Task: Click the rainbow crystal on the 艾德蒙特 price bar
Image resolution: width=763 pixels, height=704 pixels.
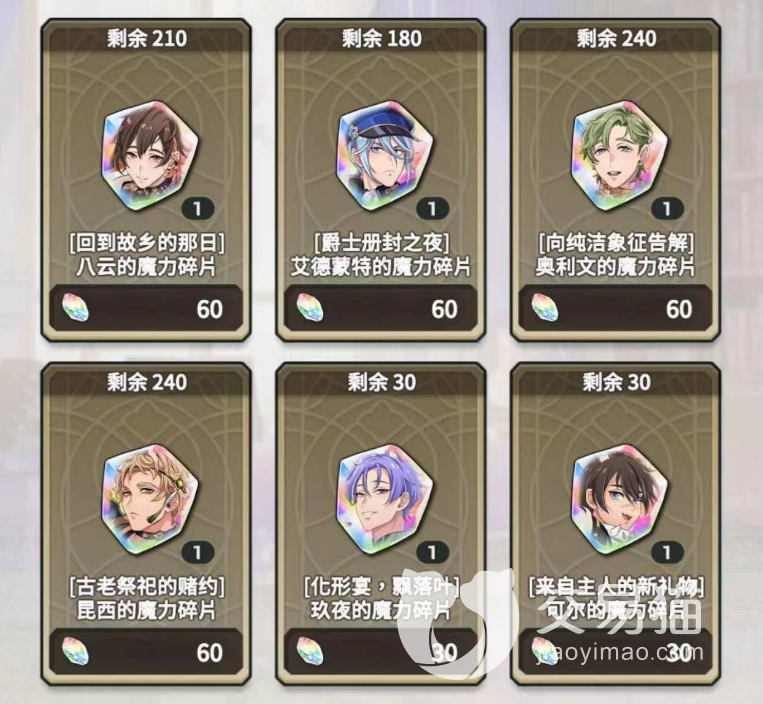Action: pos(310,308)
